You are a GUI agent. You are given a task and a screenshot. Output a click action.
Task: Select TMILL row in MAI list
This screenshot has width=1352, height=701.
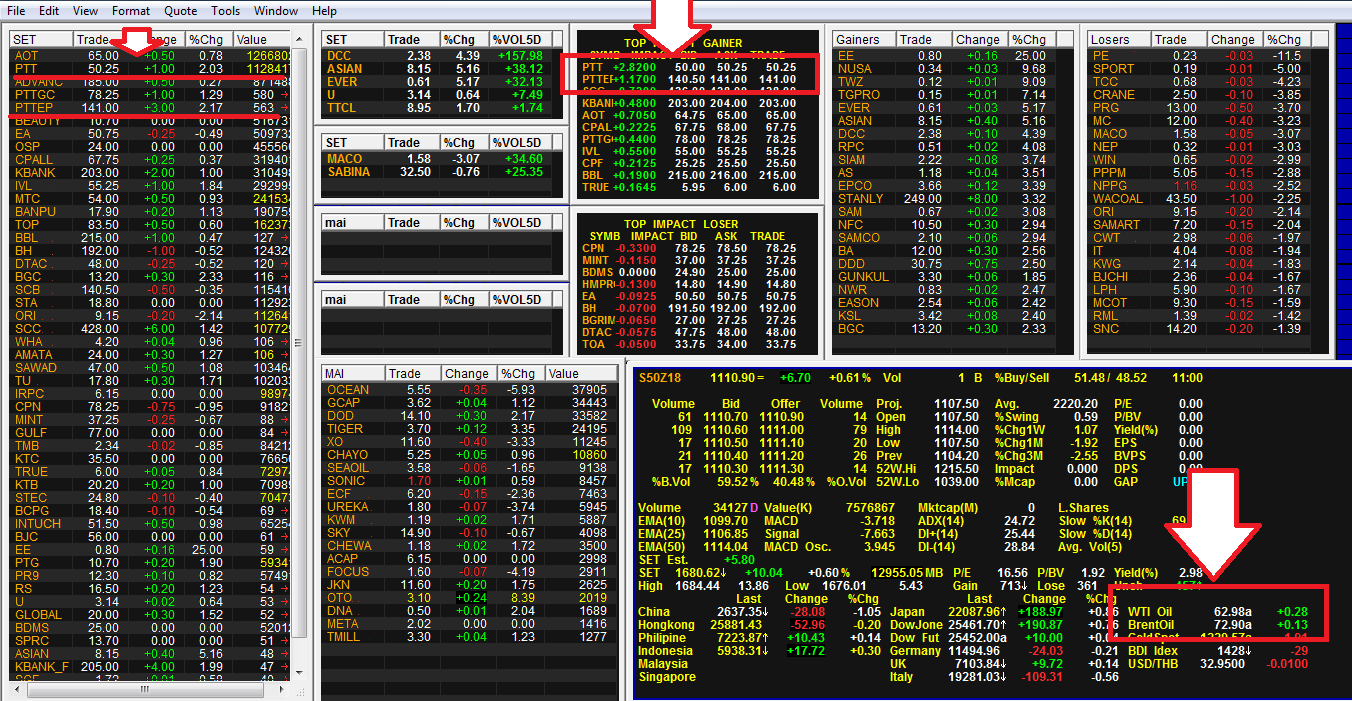(x=468, y=636)
